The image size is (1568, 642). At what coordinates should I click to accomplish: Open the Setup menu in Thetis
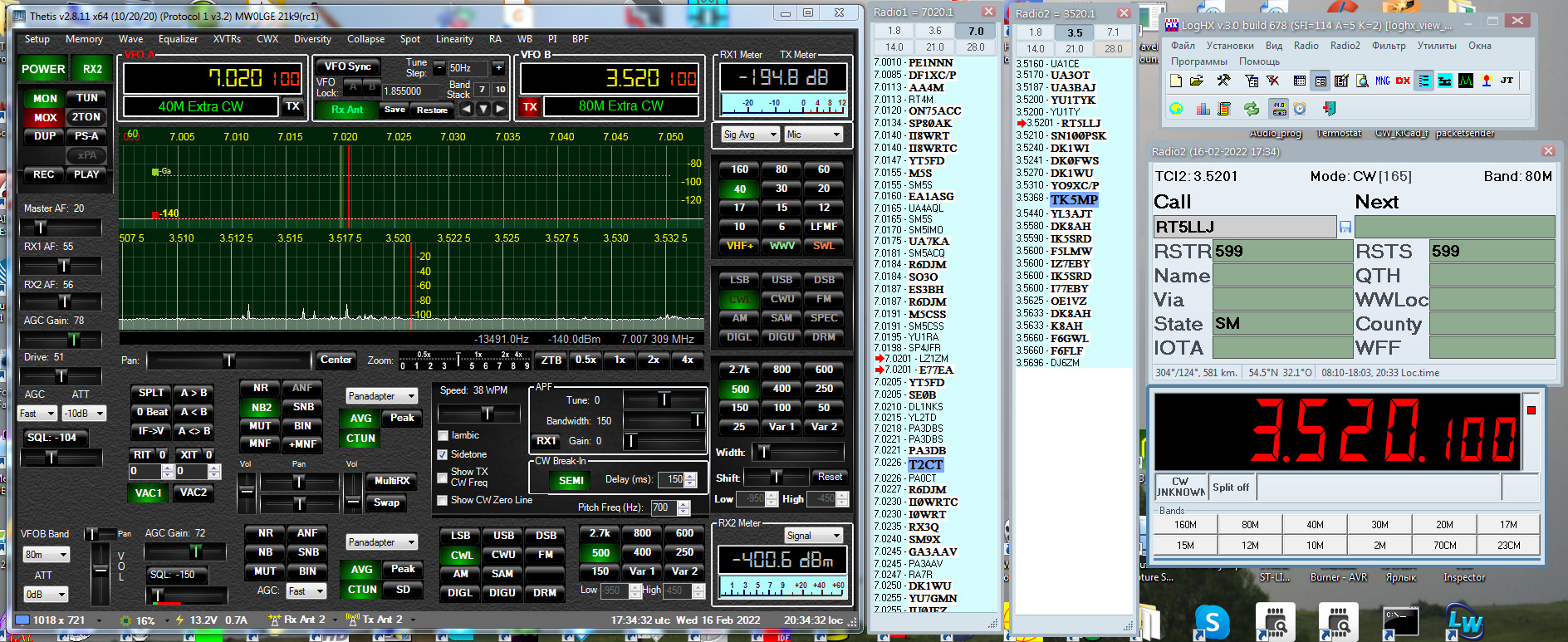(x=37, y=39)
